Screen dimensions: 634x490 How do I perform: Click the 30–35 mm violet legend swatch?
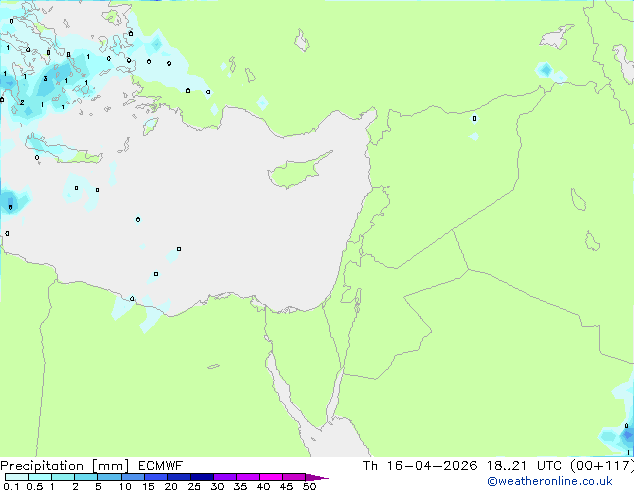coord(224,477)
